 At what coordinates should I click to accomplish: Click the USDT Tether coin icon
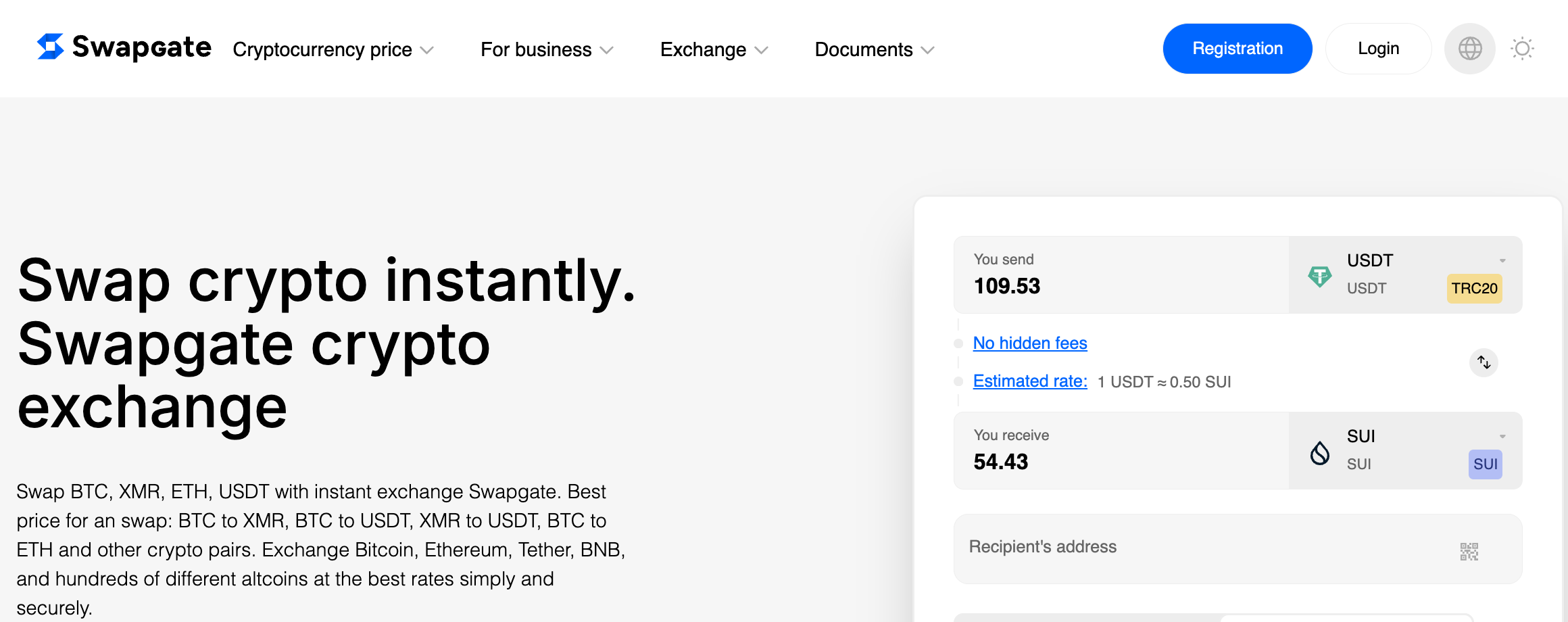tap(1319, 276)
